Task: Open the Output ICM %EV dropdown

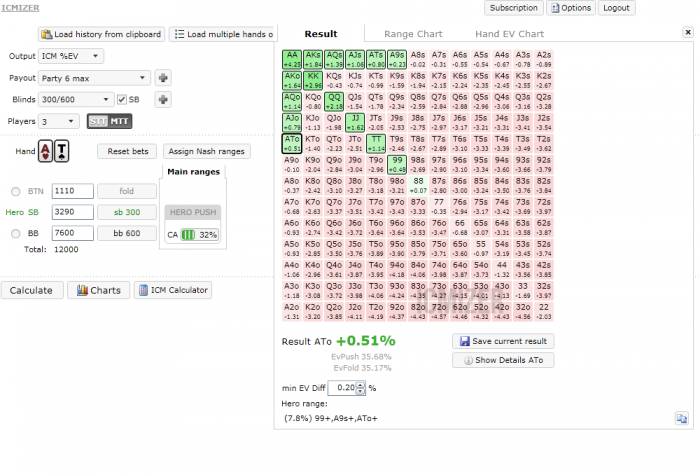Action: [71, 56]
